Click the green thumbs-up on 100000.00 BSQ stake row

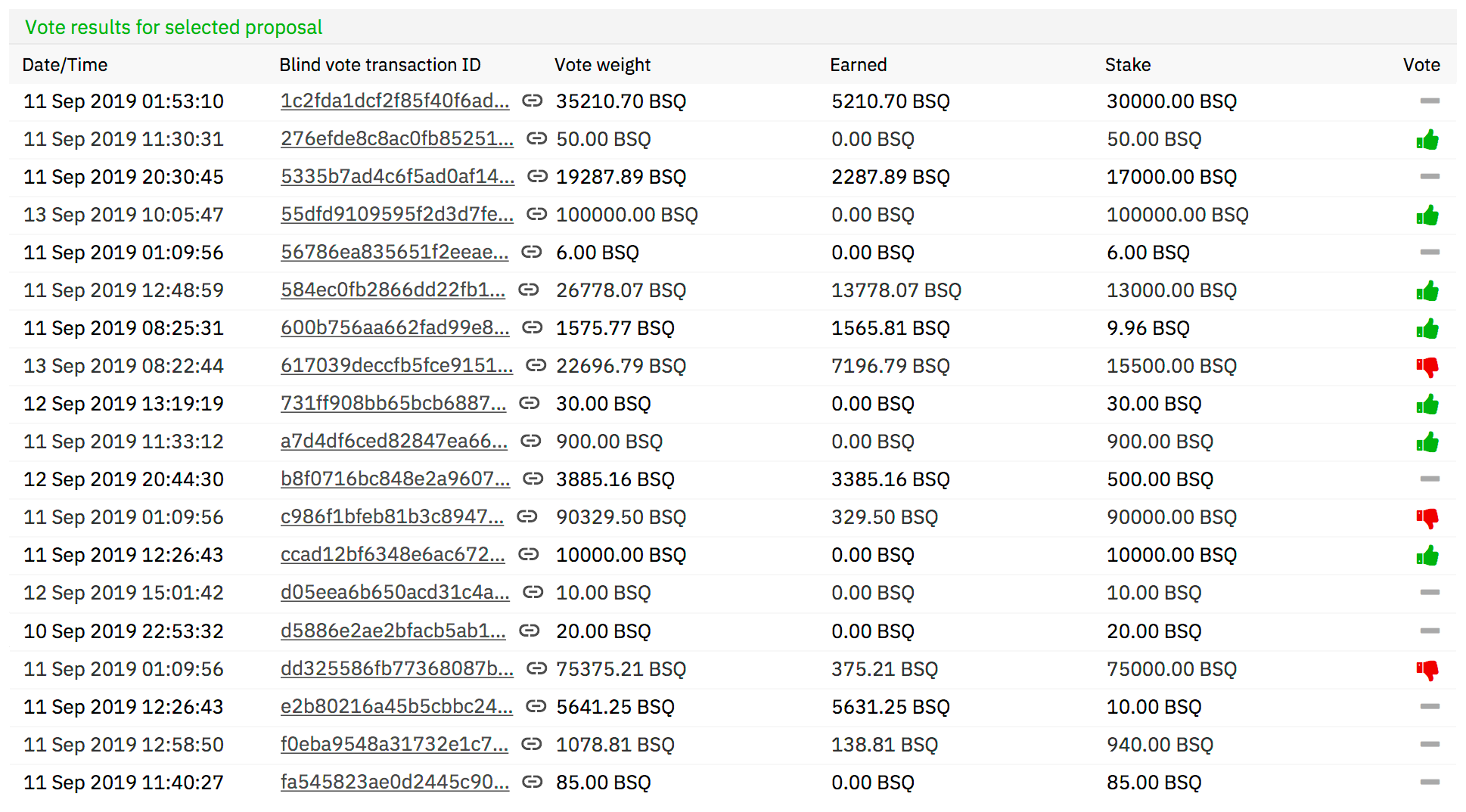1427,215
